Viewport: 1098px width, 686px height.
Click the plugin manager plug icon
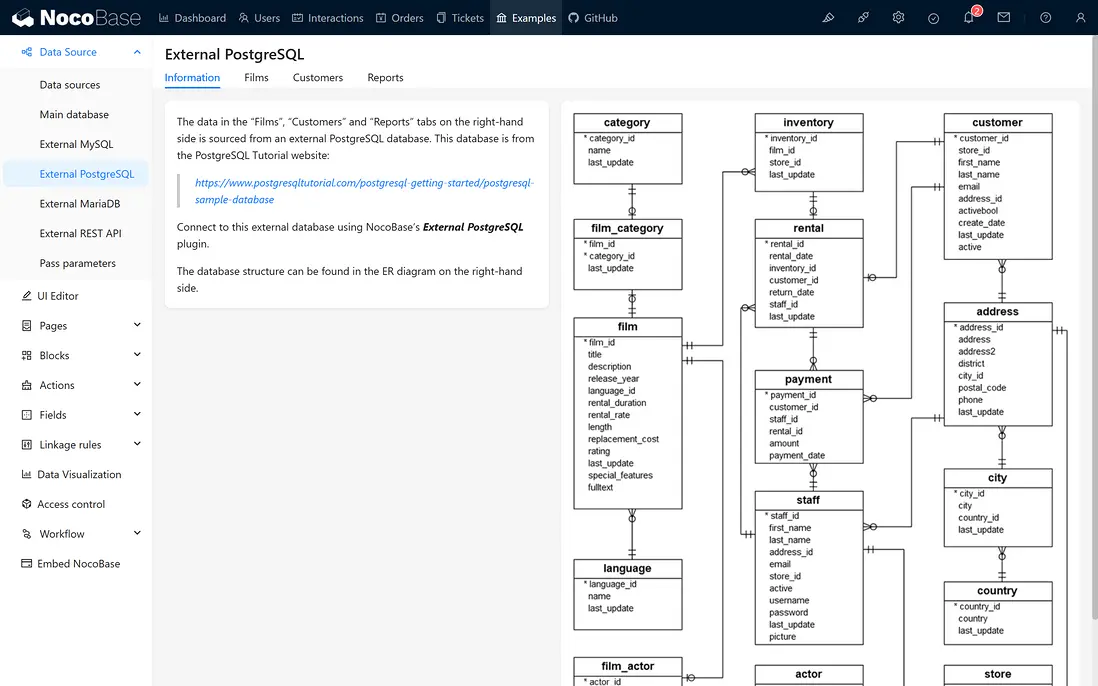pyautogui.click(x=863, y=18)
